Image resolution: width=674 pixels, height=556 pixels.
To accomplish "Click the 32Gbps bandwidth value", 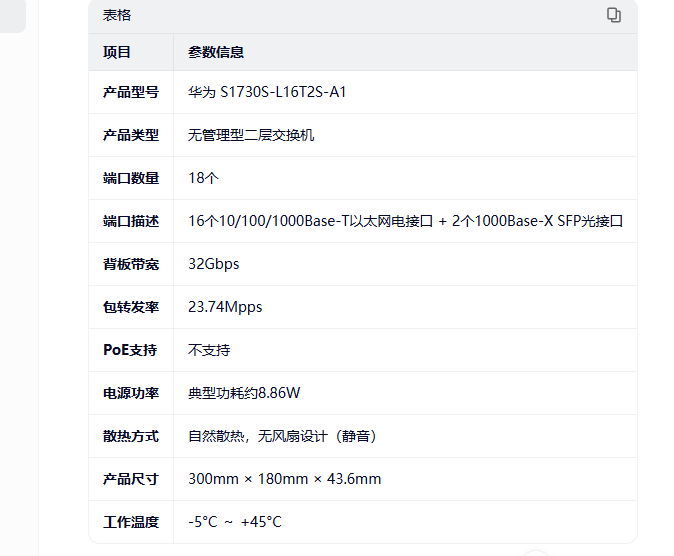I will 214,264.
